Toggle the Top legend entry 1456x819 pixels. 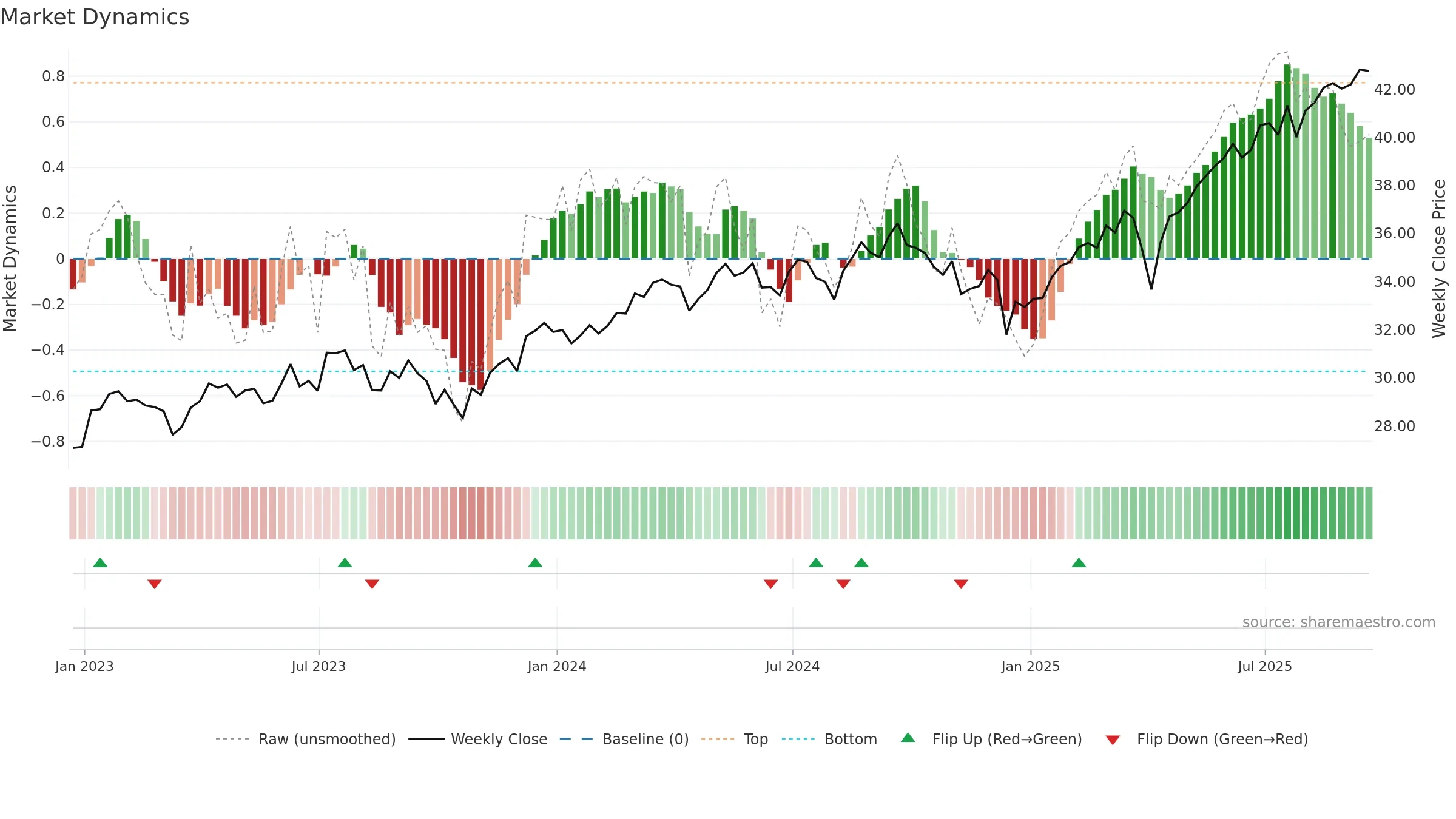coord(734,739)
